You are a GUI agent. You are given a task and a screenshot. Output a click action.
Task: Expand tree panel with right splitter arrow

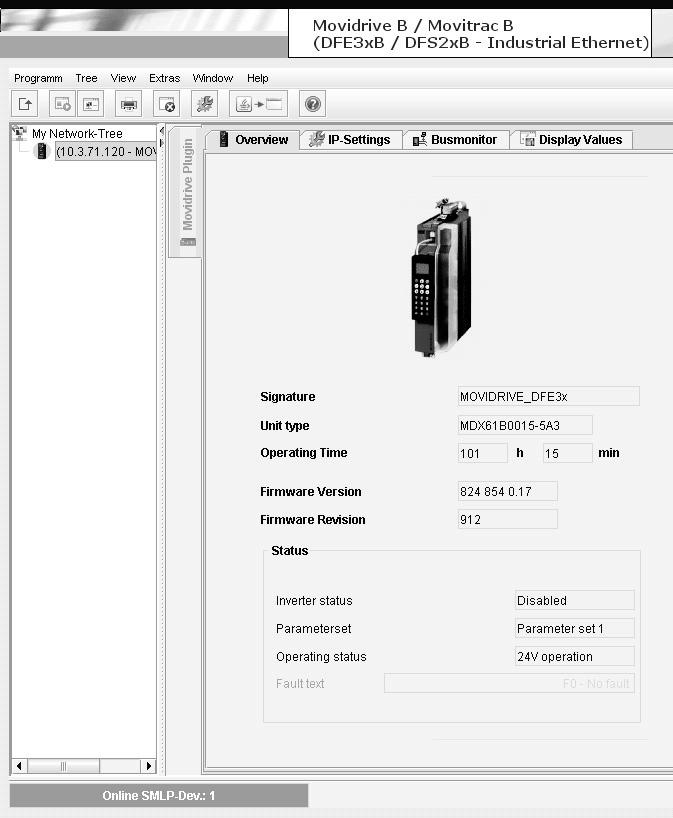pos(161,142)
